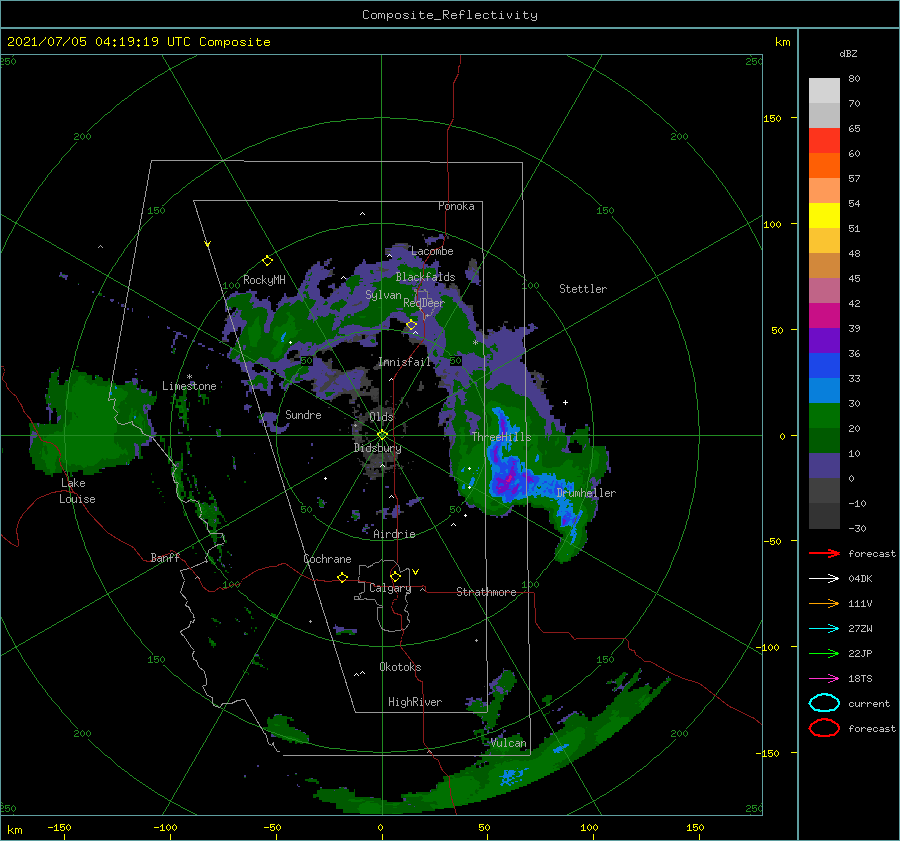Click the Banff label

[165, 557]
